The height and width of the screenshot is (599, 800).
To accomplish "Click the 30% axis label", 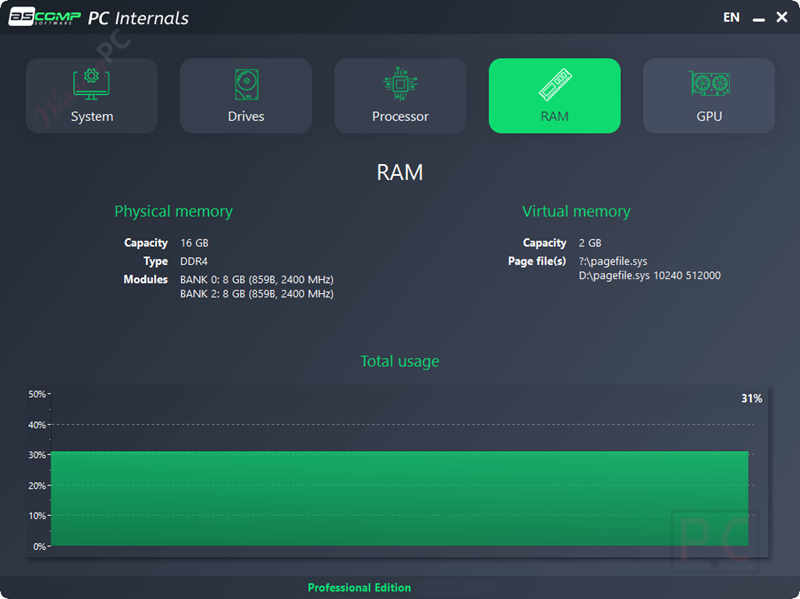I will click(37, 455).
